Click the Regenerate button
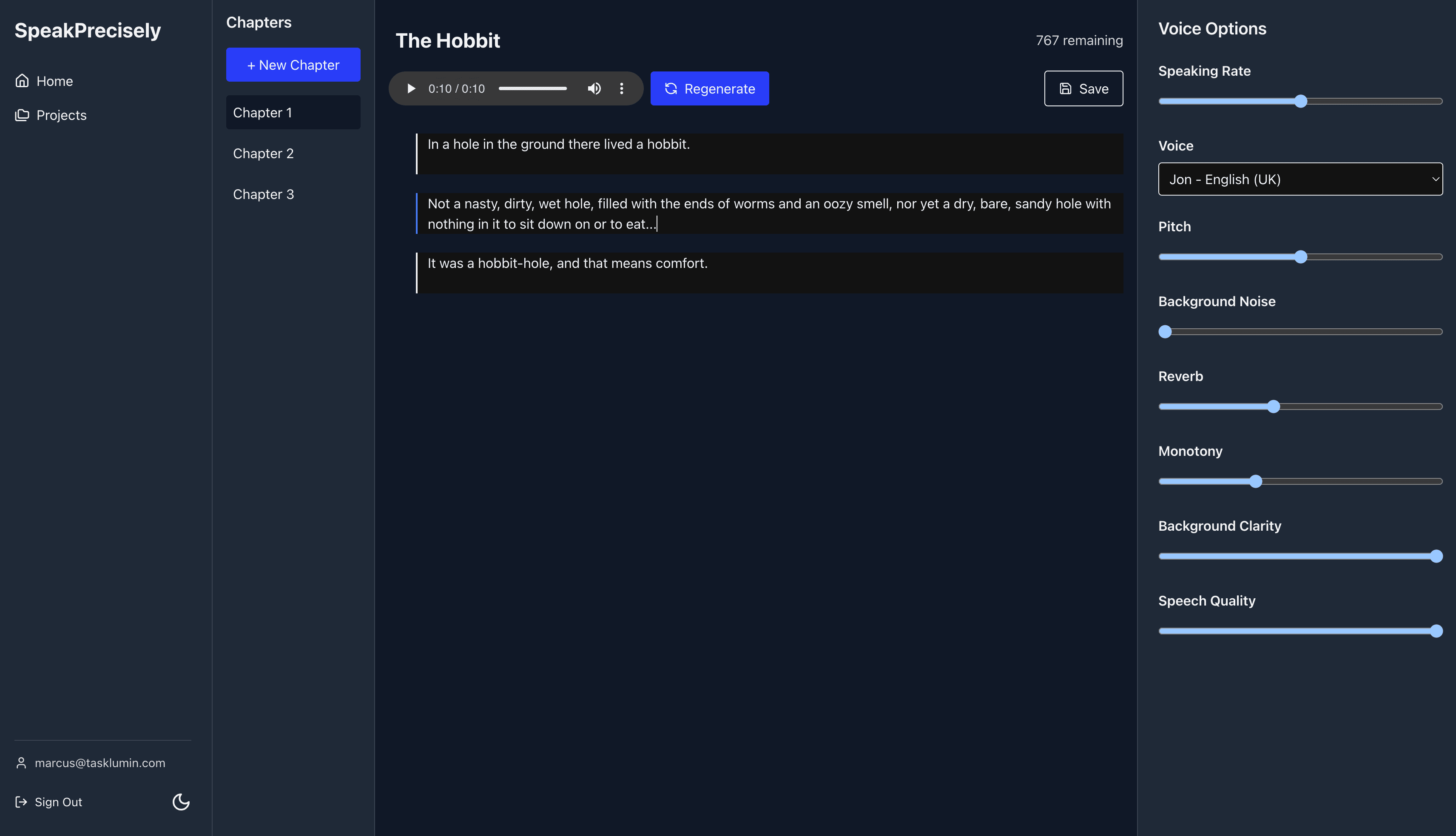The height and width of the screenshot is (836, 1456). click(x=710, y=88)
